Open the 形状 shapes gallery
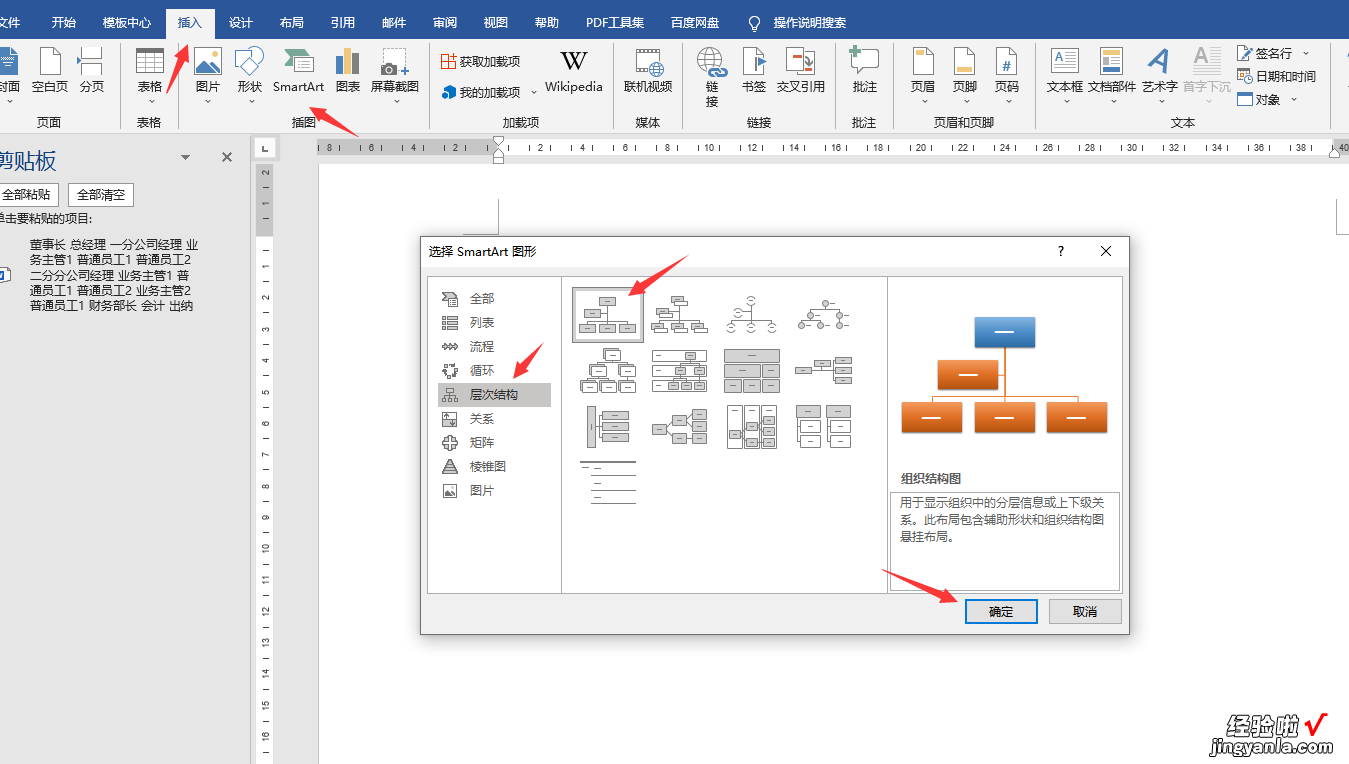Viewport: 1349px width, 764px height. coord(250,74)
